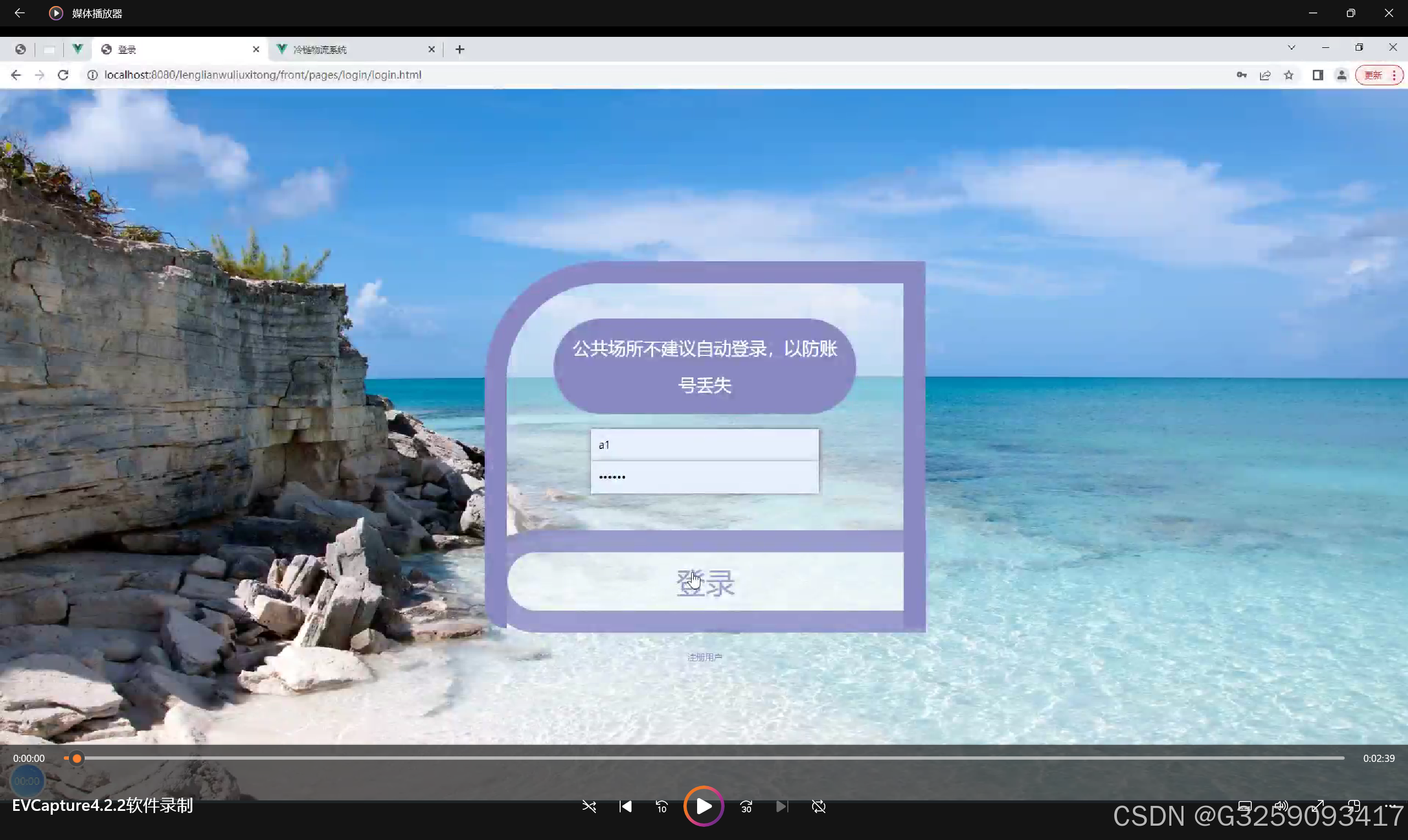
Task: Minimize the inner browser window
Action: pyautogui.click(x=1325, y=47)
